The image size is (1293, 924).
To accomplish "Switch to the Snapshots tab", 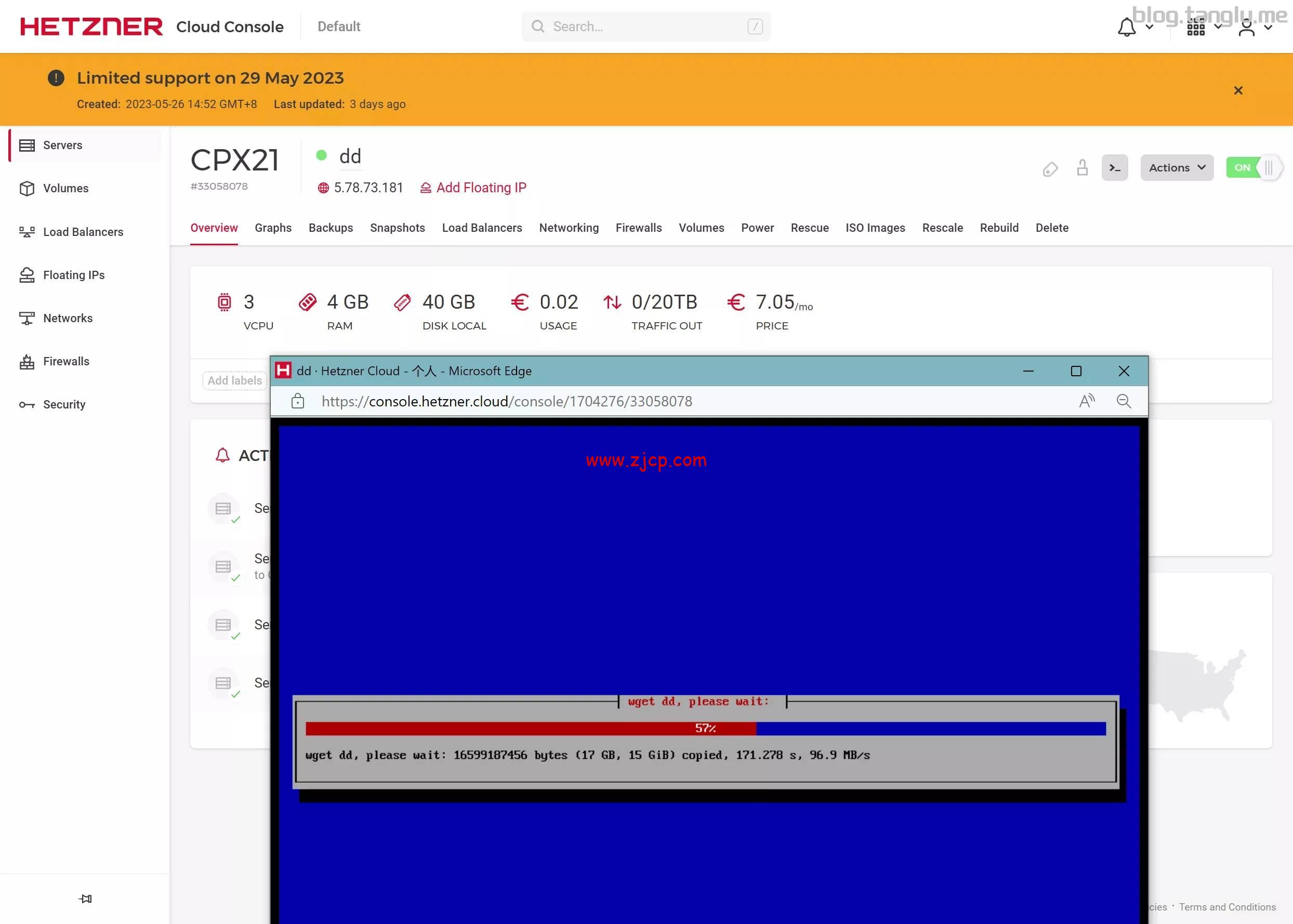I will [398, 228].
